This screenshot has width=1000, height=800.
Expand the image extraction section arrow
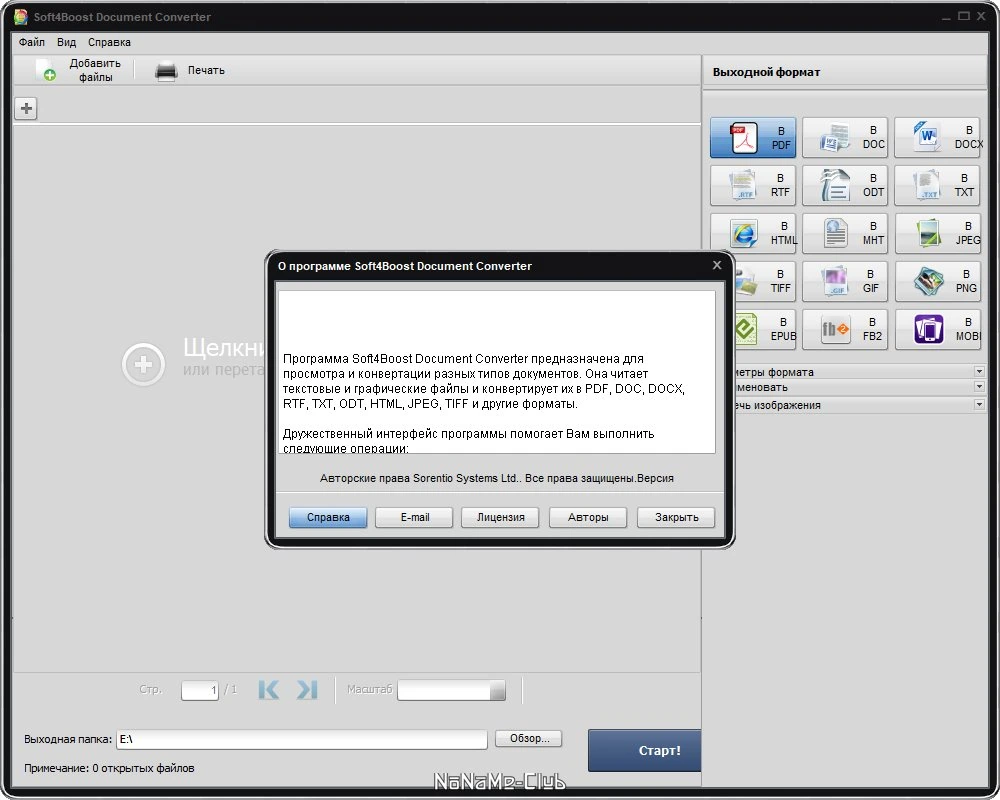[979, 404]
